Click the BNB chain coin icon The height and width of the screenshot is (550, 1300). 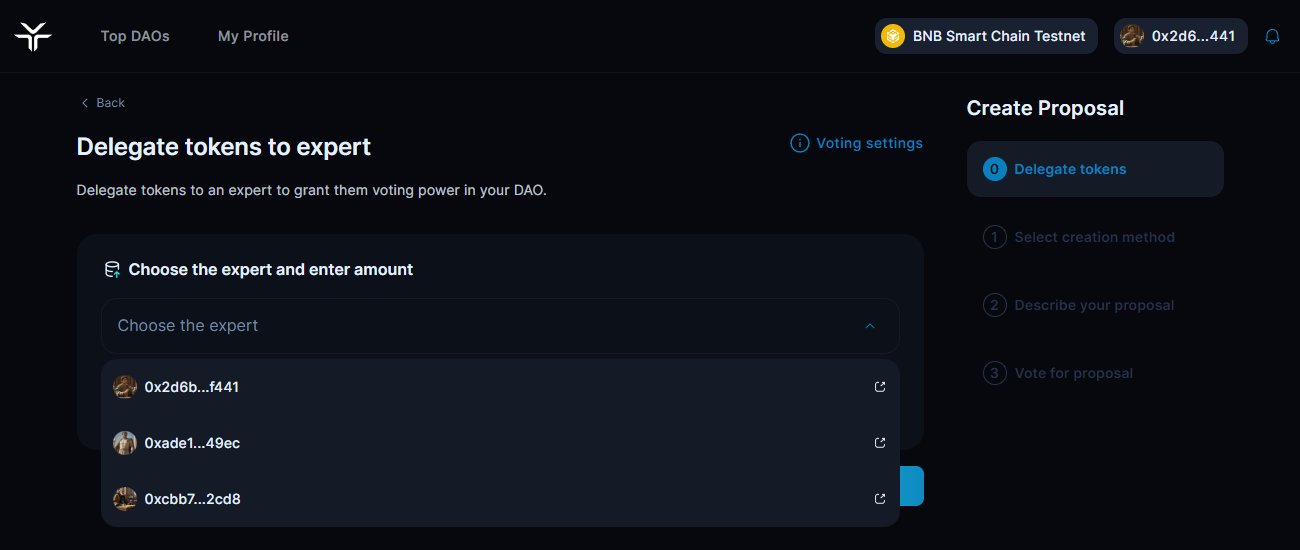point(892,36)
